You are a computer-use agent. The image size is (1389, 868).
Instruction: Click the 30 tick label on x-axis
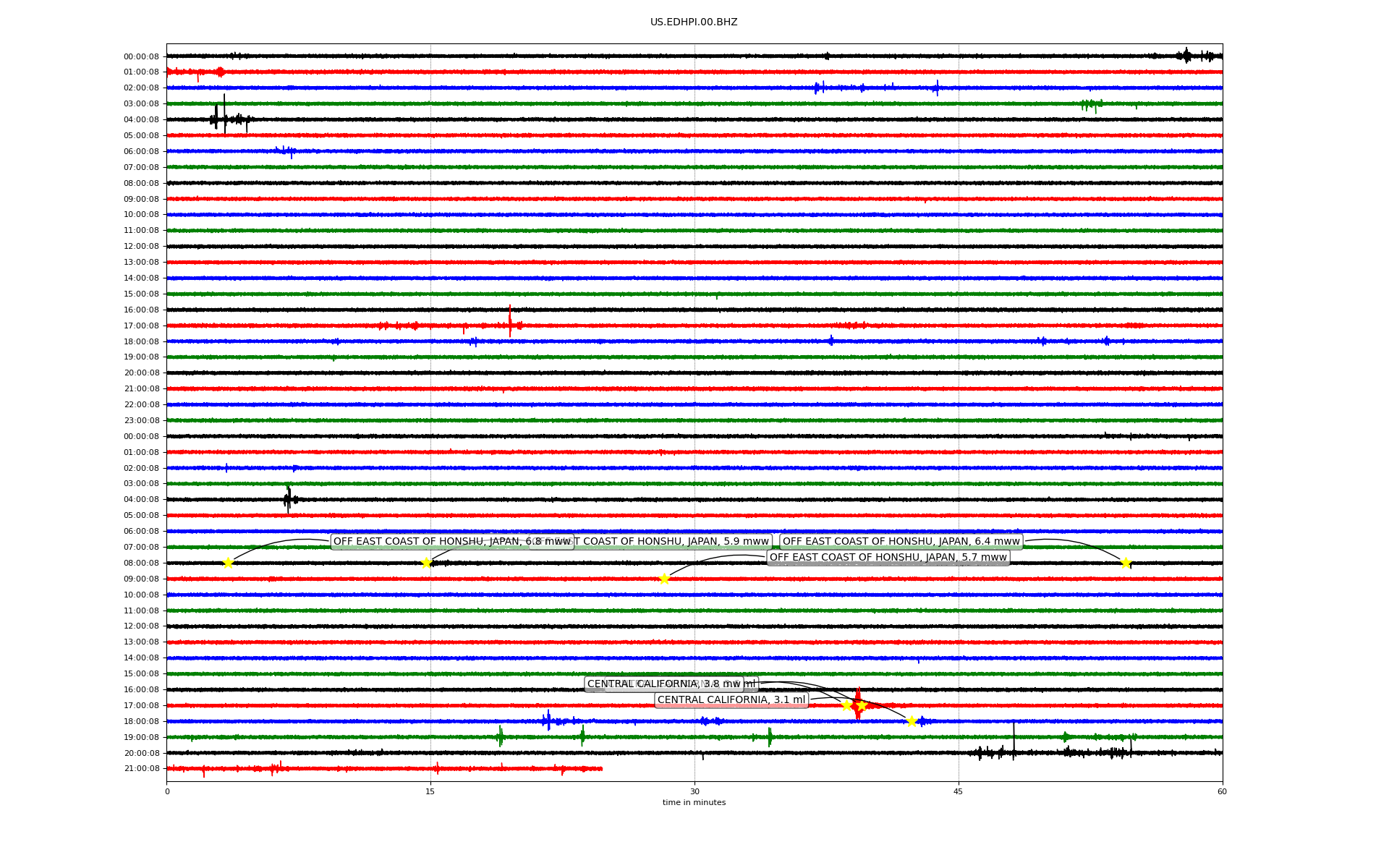coord(694,791)
